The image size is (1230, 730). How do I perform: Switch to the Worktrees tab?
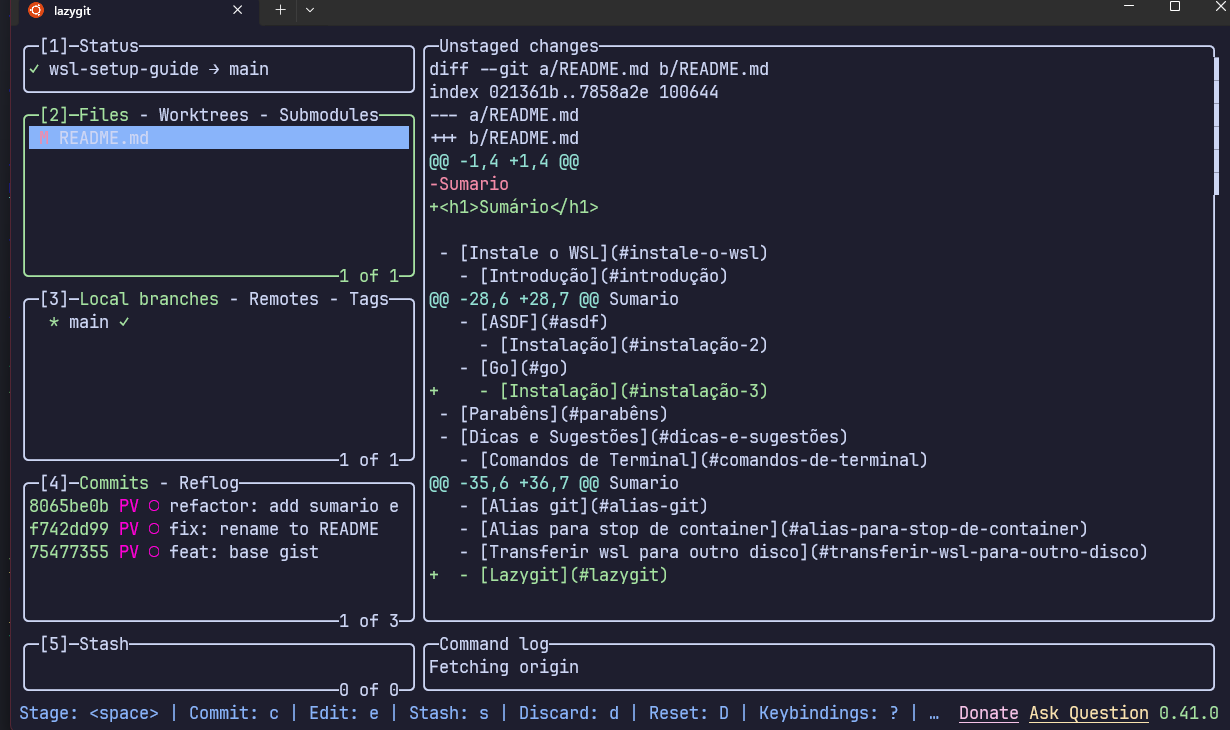204,115
